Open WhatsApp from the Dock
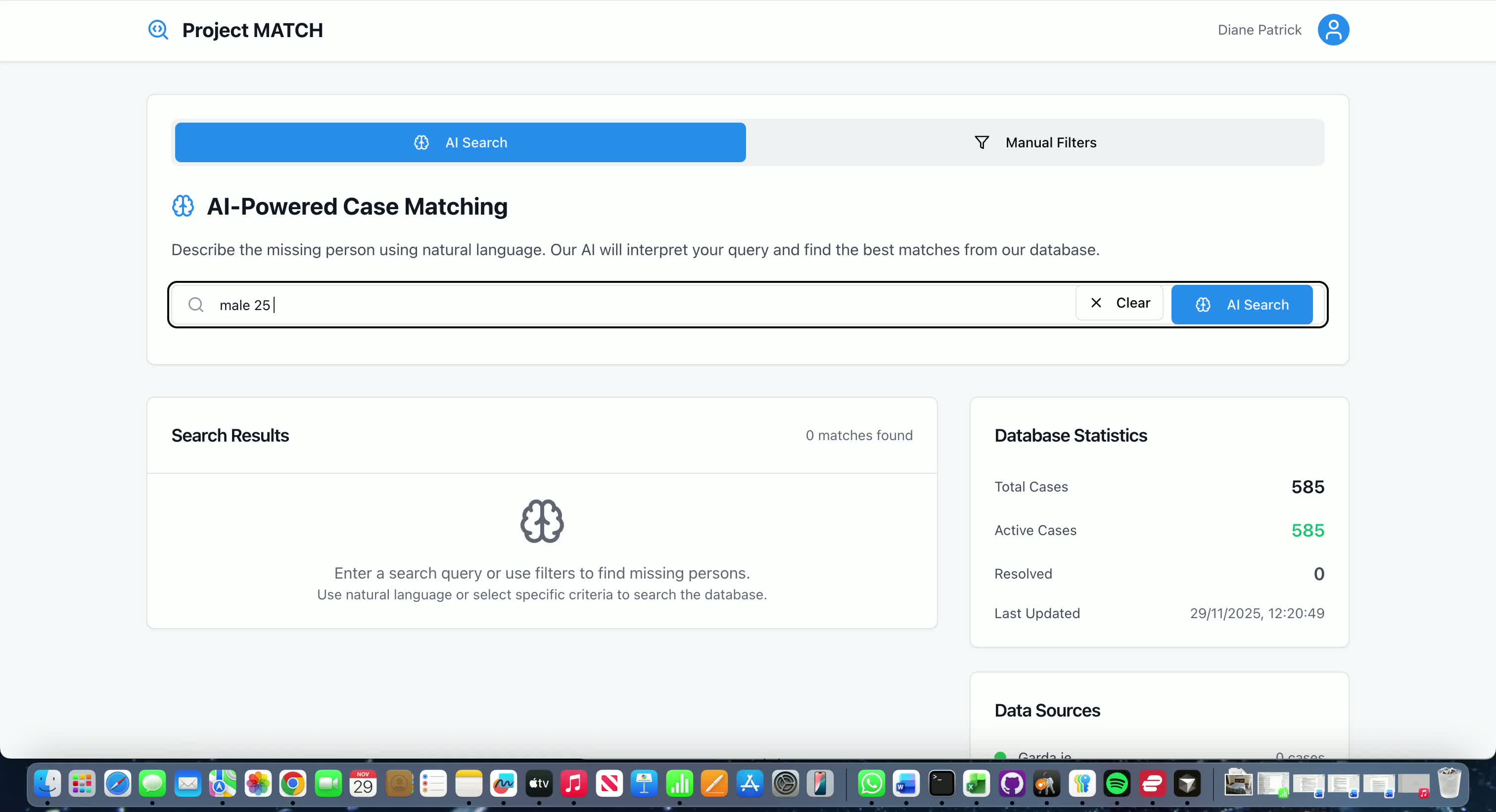Viewport: 1496px width, 812px height. click(871, 783)
